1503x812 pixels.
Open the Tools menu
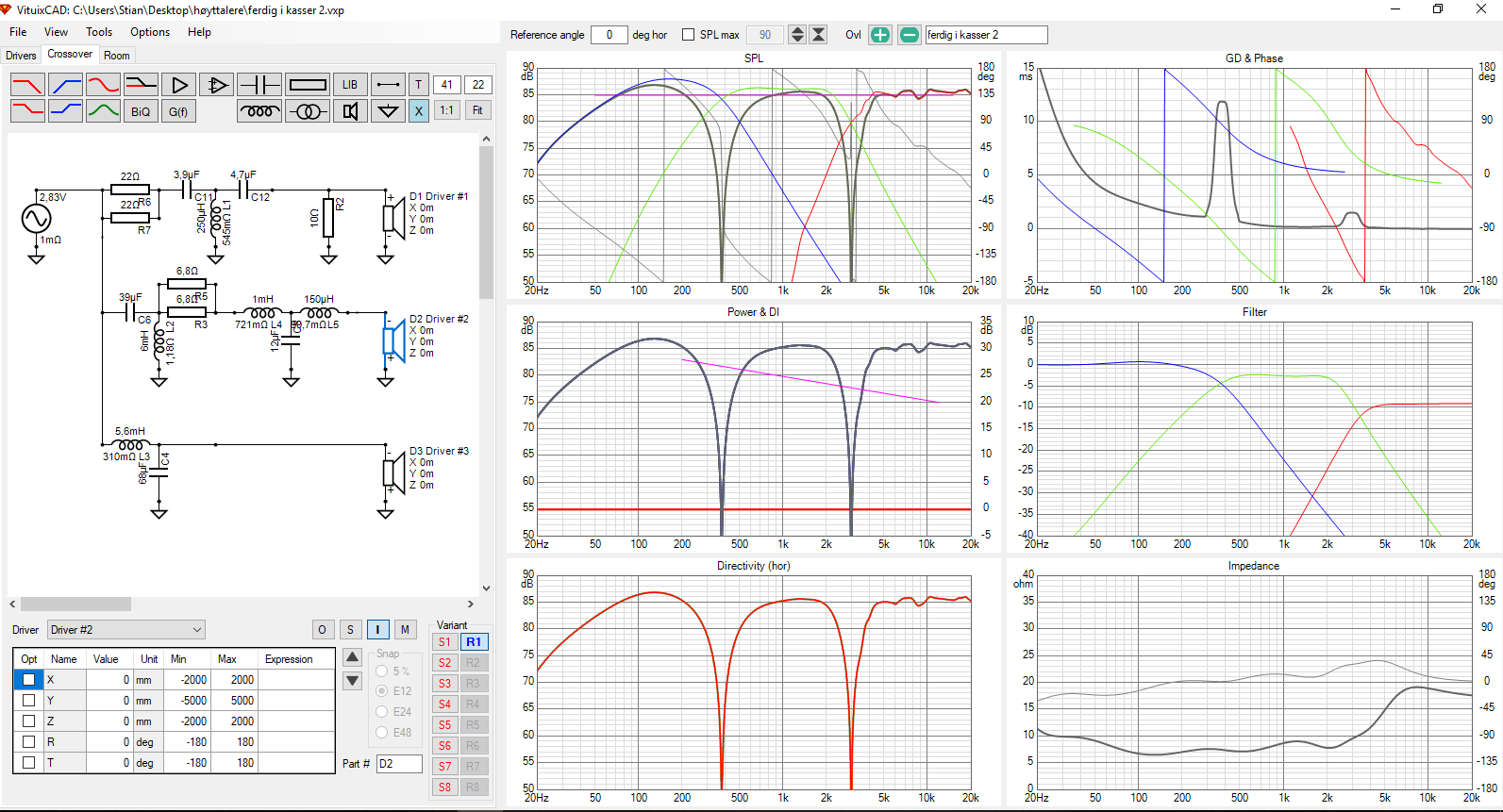pos(99,32)
